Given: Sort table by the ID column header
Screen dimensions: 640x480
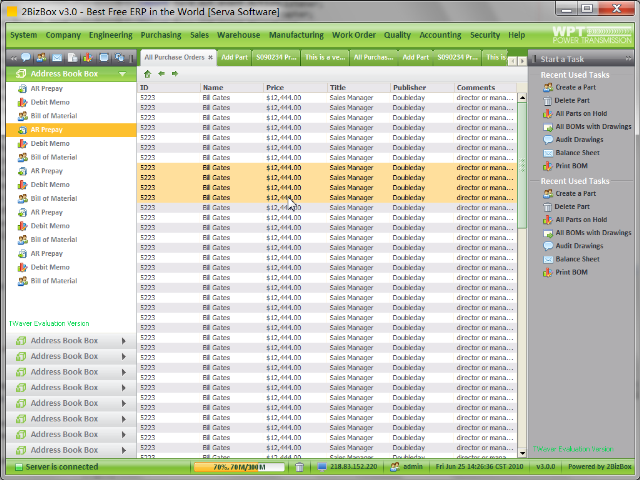Looking at the screenshot, I should (169, 87).
